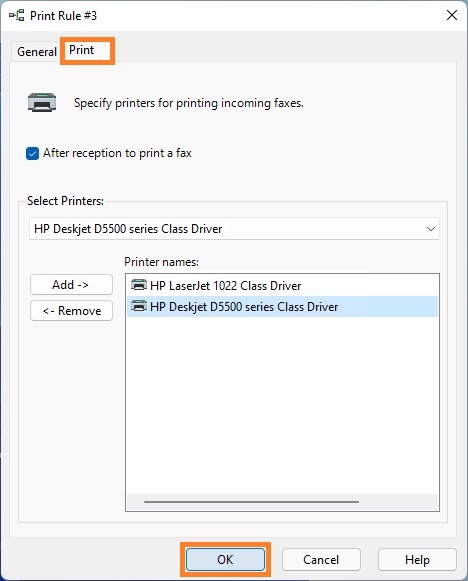Image resolution: width=468 pixels, height=581 pixels.
Task: Uncheck After reception to print a fax
Action: 32,153
